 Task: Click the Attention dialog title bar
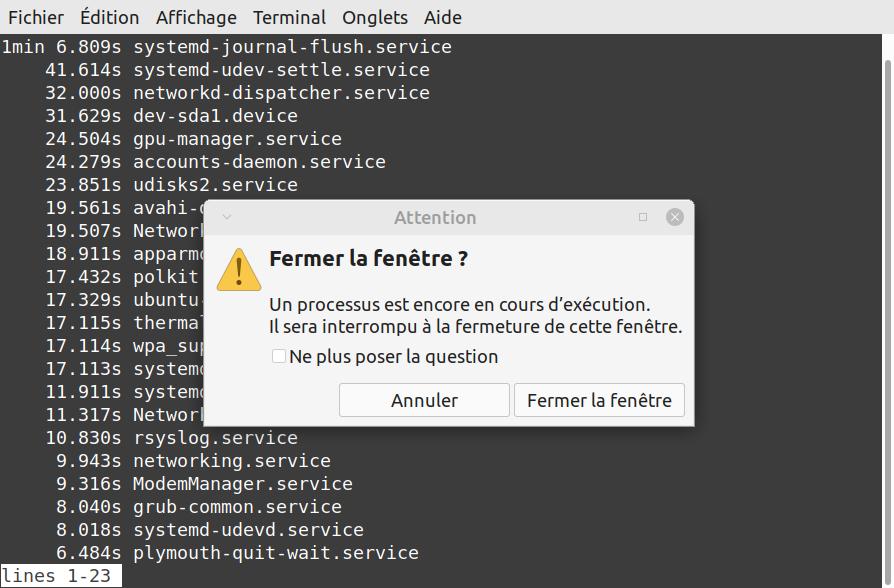click(435, 217)
